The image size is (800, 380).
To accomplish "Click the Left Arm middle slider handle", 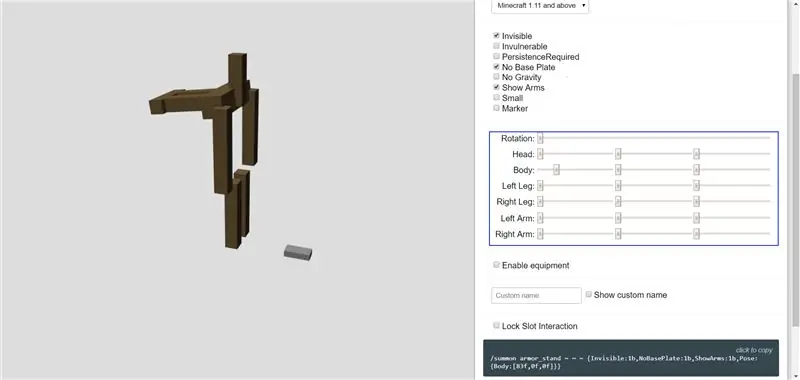I will (618, 218).
